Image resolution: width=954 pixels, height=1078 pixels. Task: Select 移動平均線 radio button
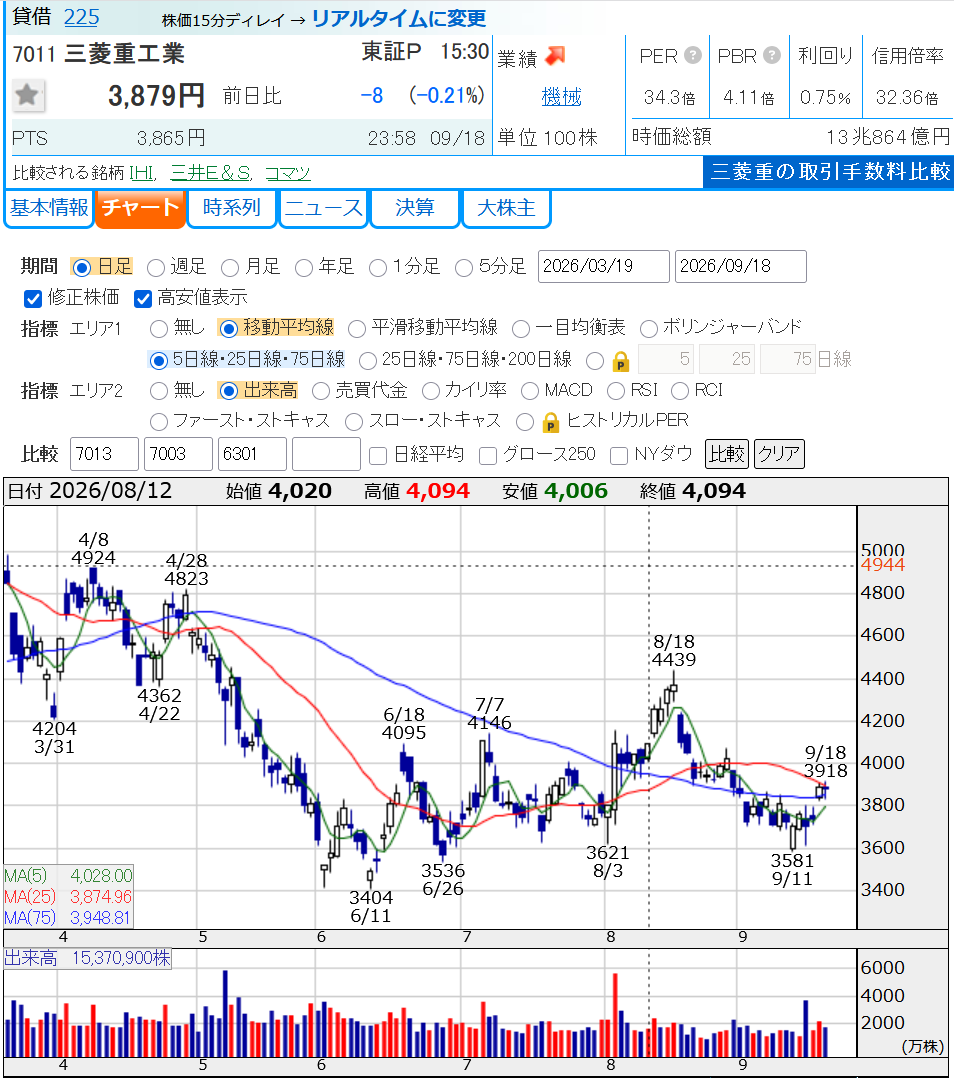pos(228,329)
